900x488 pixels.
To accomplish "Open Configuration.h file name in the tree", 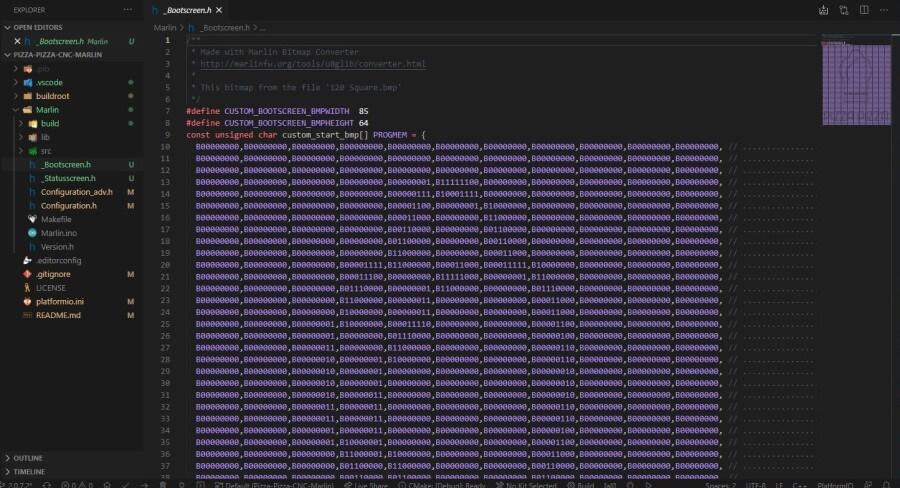I will point(69,206).
